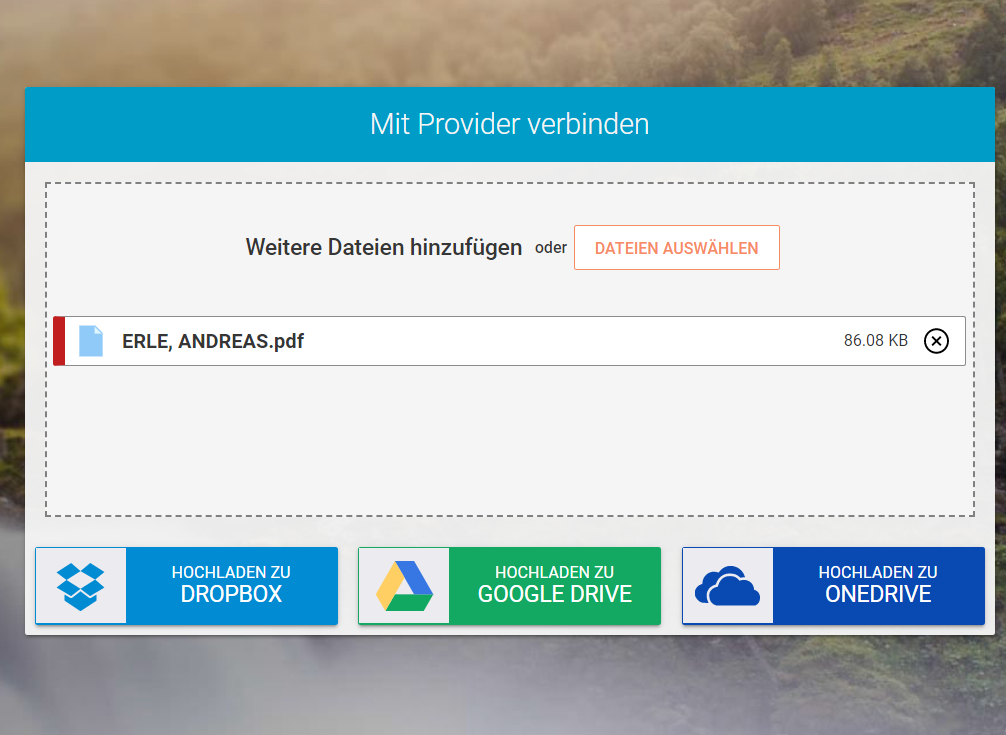1006x735 pixels.
Task: Click blank middle of the file row
Action: (x=570, y=341)
